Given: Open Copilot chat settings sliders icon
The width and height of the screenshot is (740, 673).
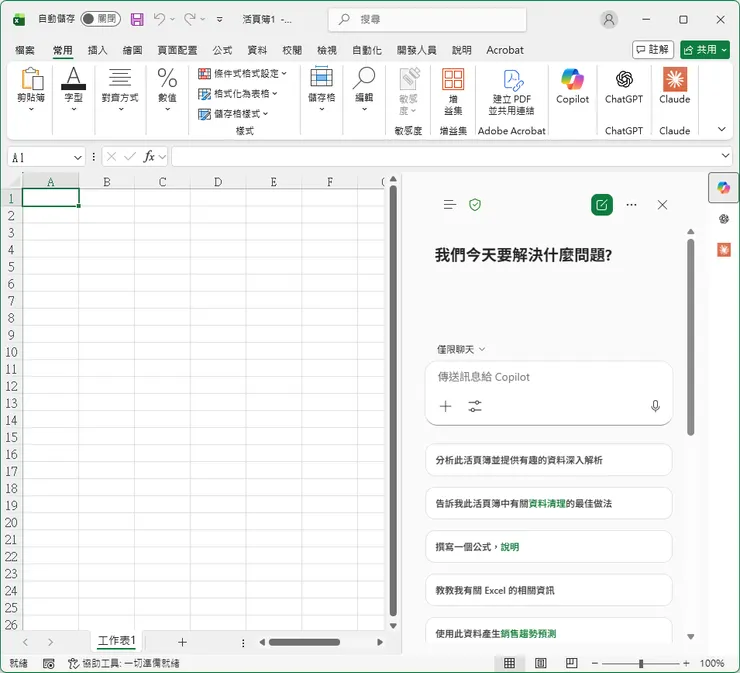Looking at the screenshot, I should click(x=475, y=406).
